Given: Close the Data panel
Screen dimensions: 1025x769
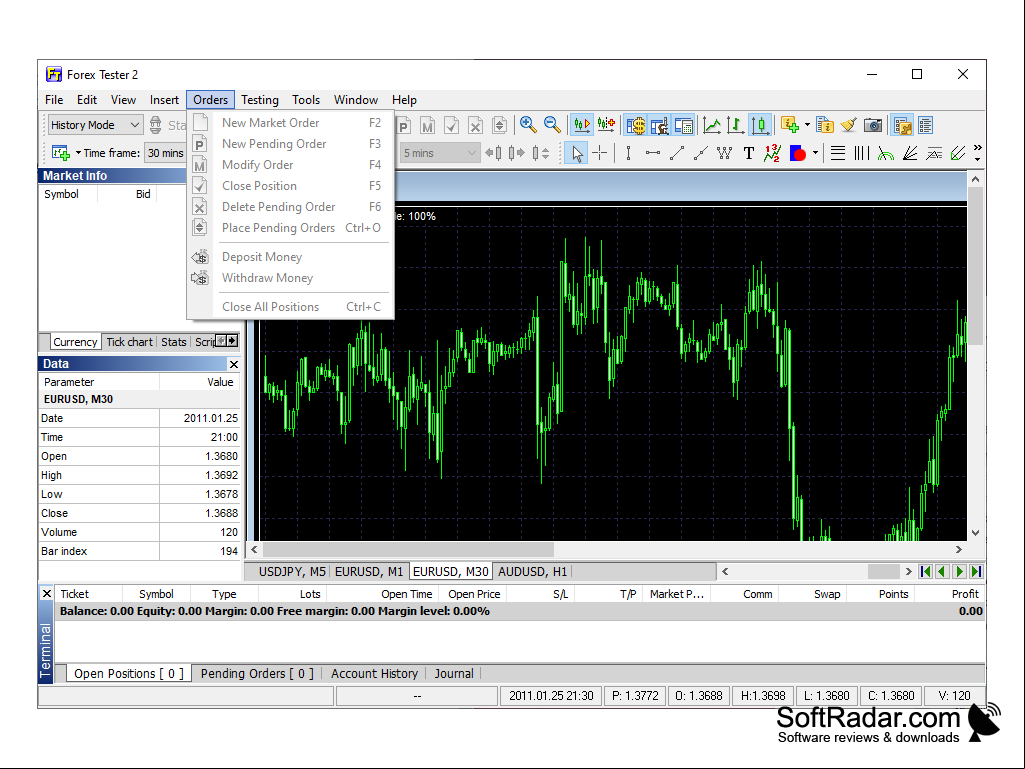Looking at the screenshot, I should point(233,364).
